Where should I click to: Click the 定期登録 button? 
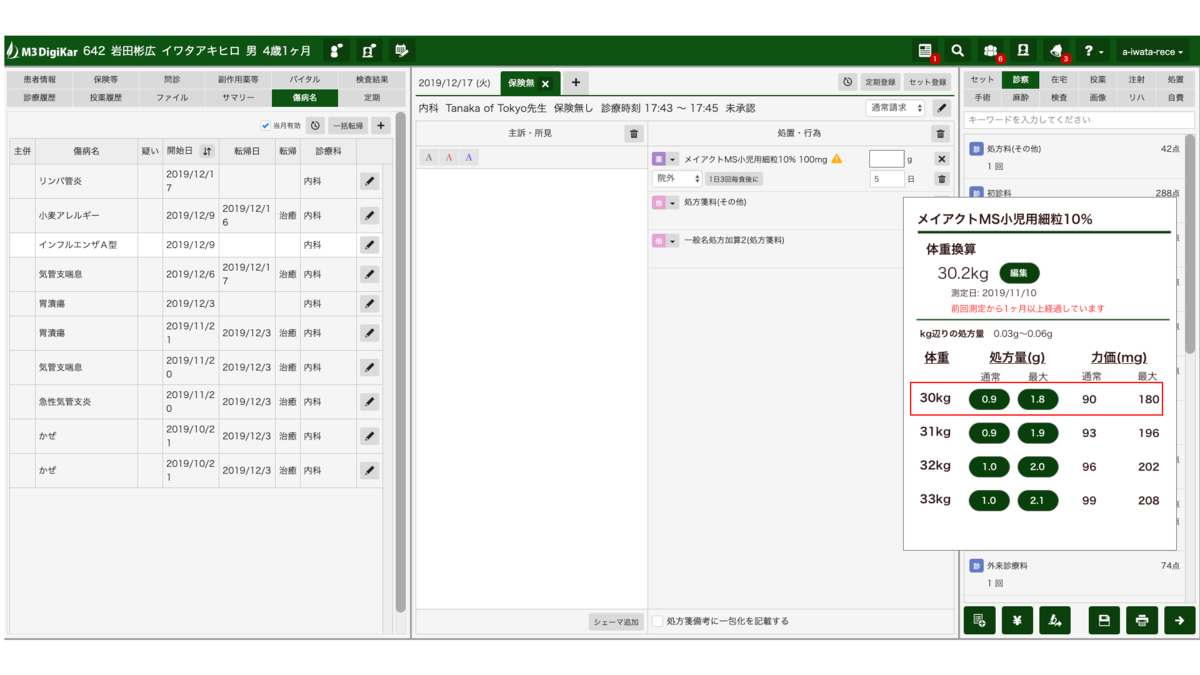click(881, 82)
